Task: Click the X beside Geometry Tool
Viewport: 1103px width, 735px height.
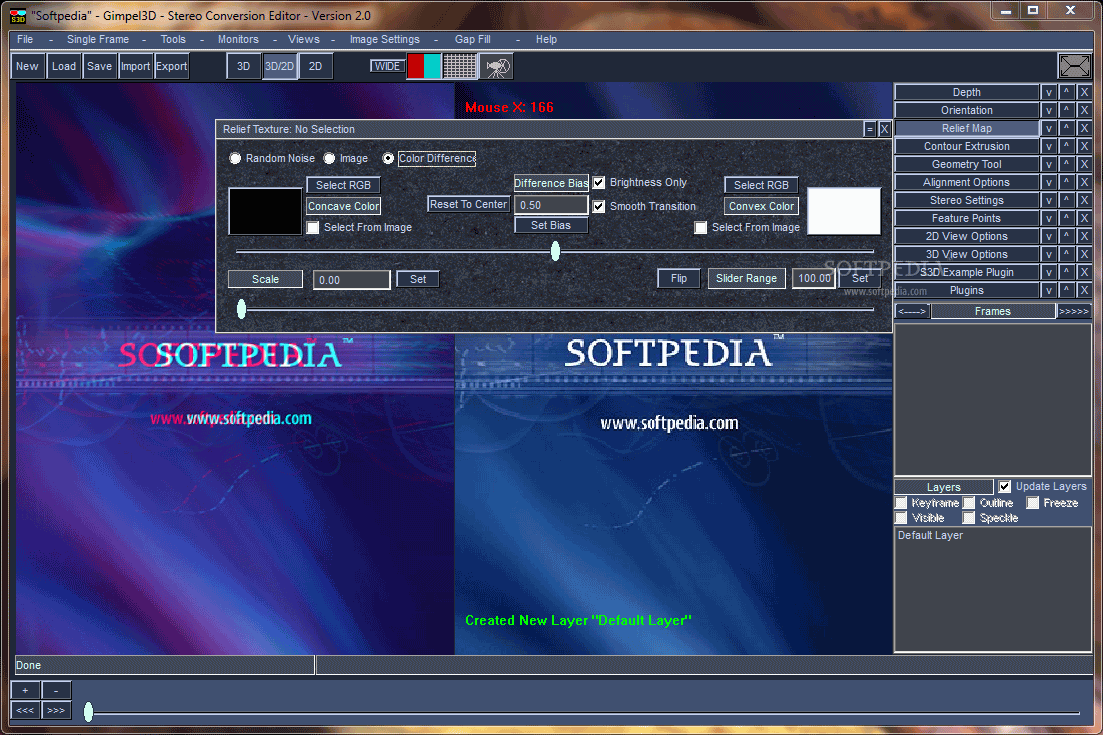Action: tap(1084, 164)
